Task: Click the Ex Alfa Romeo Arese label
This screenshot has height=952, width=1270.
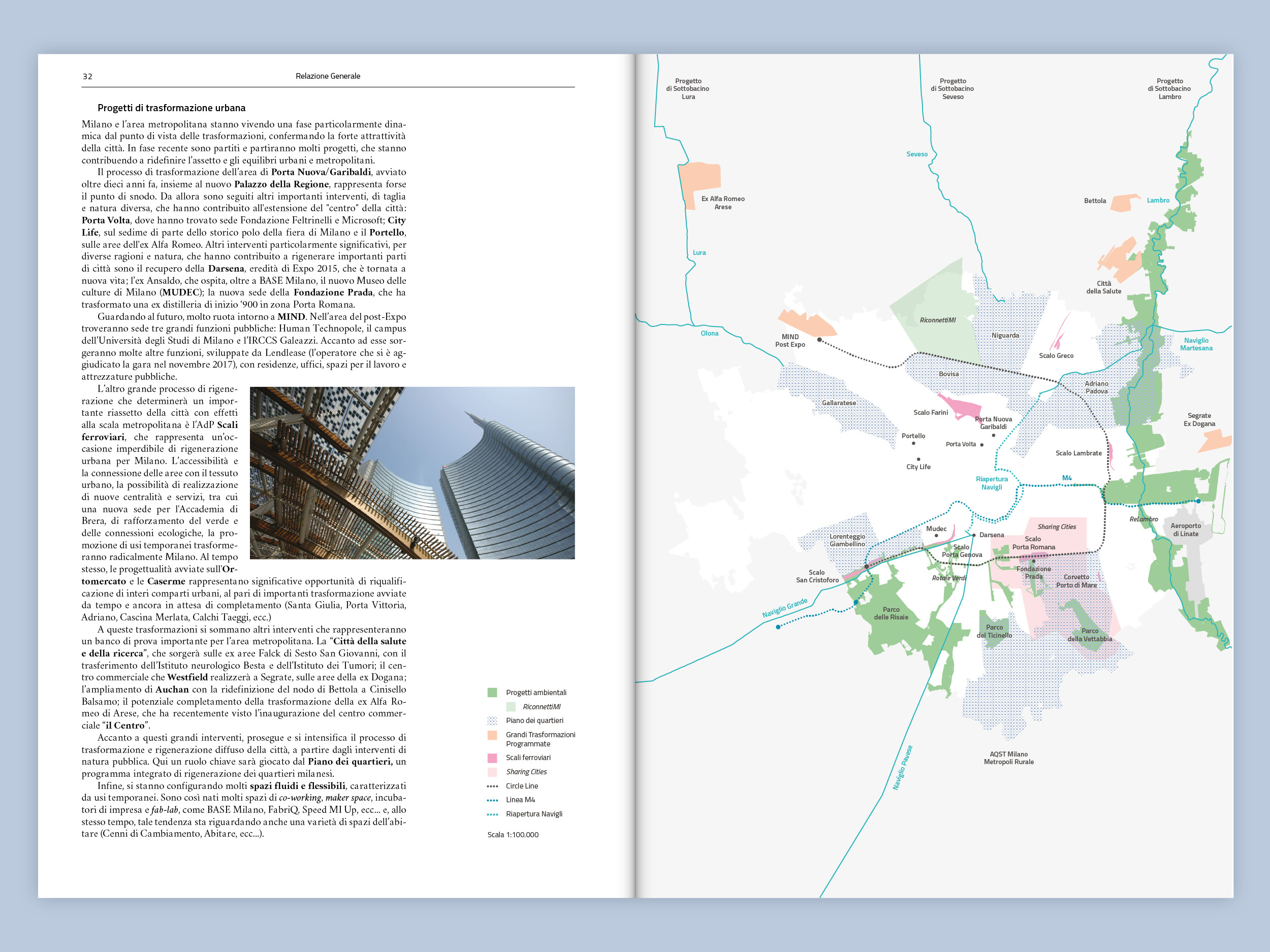Action: pos(722,203)
